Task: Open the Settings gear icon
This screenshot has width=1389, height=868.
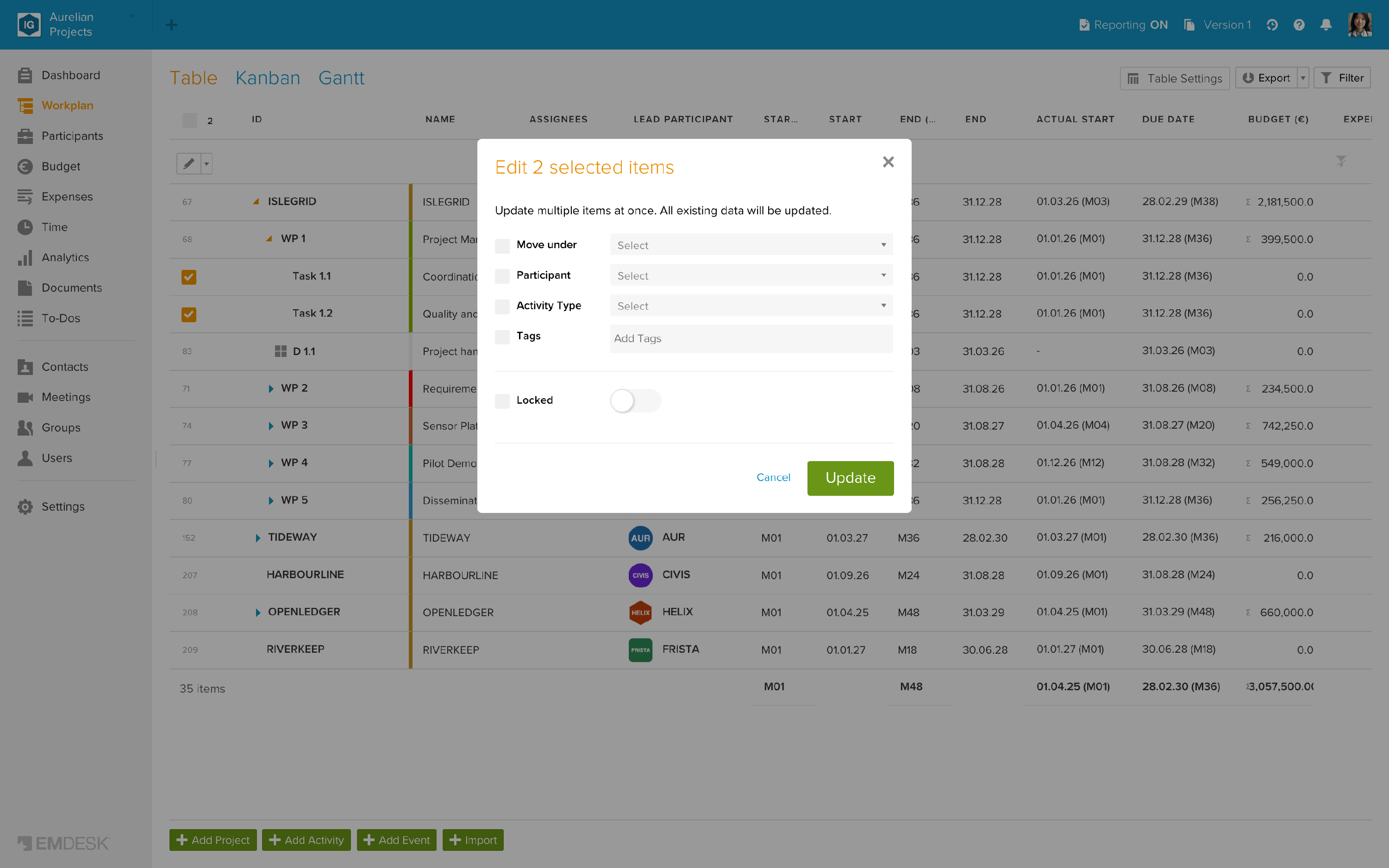Action: (25, 507)
